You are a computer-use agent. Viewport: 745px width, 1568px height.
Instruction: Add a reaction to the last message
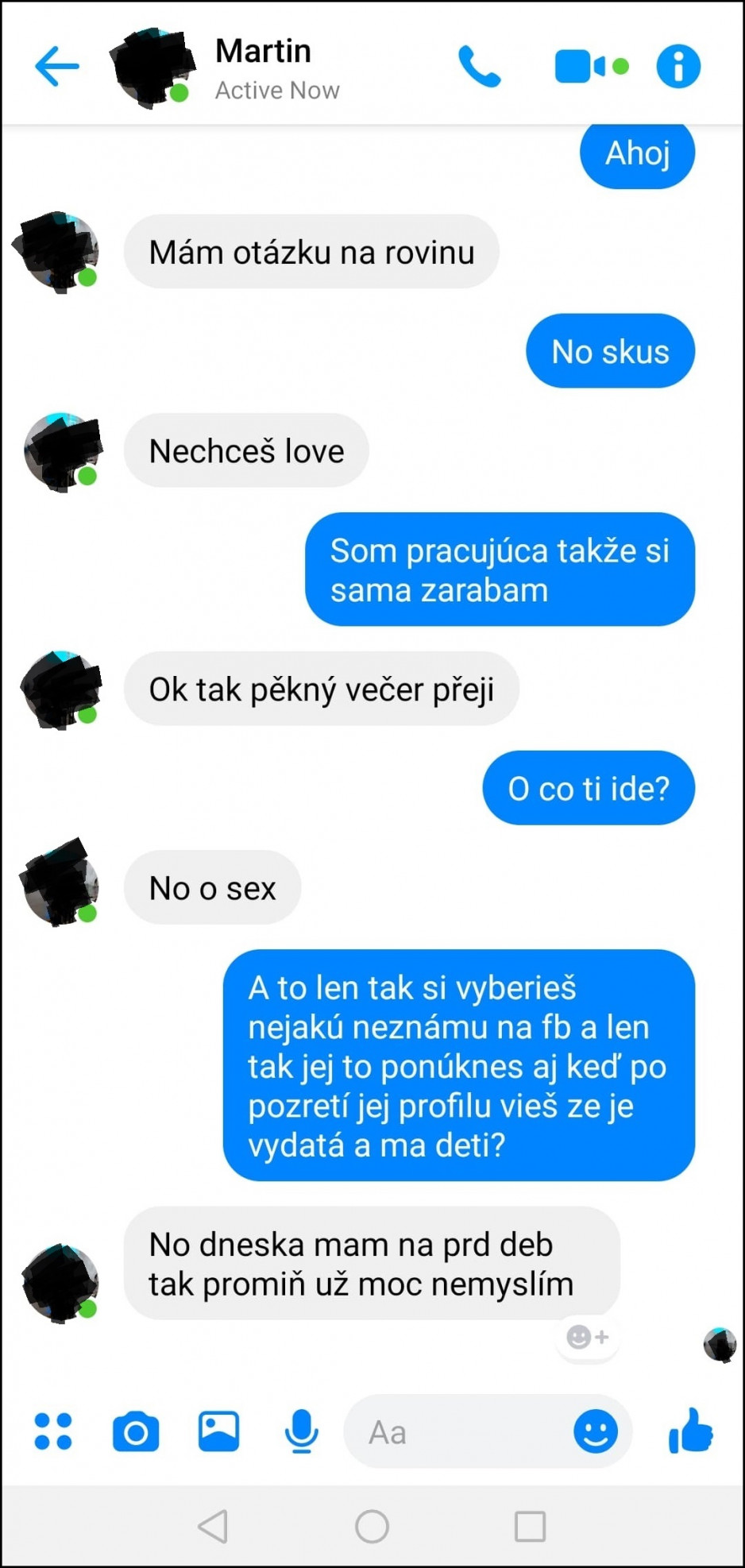(x=588, y=1338)
